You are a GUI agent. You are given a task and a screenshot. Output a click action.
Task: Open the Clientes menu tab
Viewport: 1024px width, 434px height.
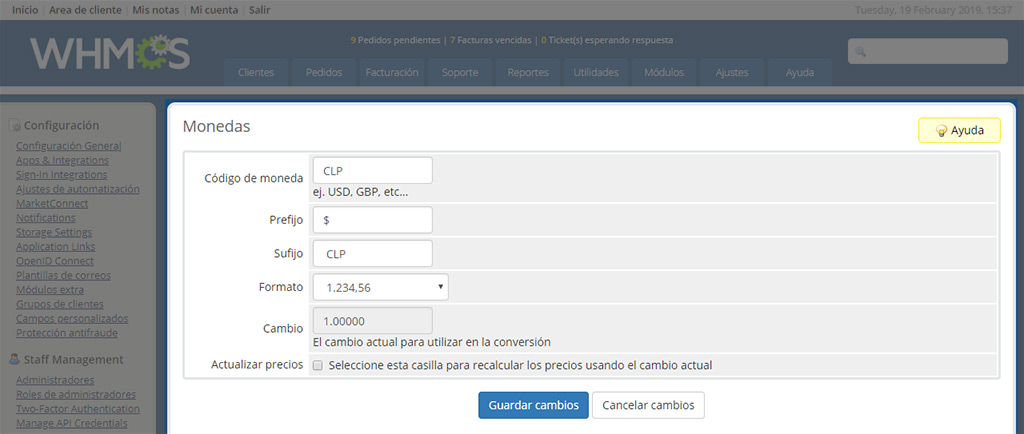[256, 72]
